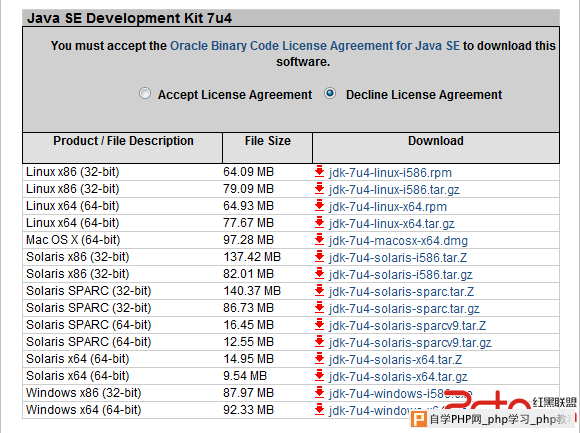580x433 pixels.
Task: Click red download arrow for jdk-7u4-linux-x64.rpm
Action: [x=319, y=206]
